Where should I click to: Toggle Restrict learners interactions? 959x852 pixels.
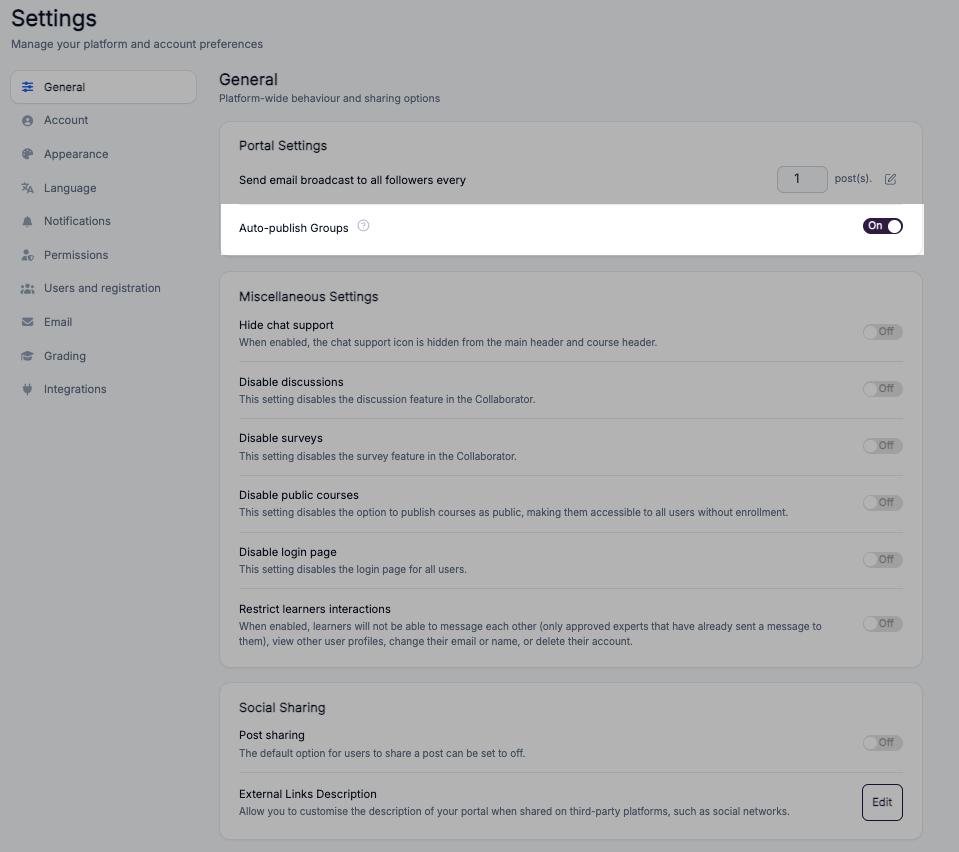(x=883, y=623)
